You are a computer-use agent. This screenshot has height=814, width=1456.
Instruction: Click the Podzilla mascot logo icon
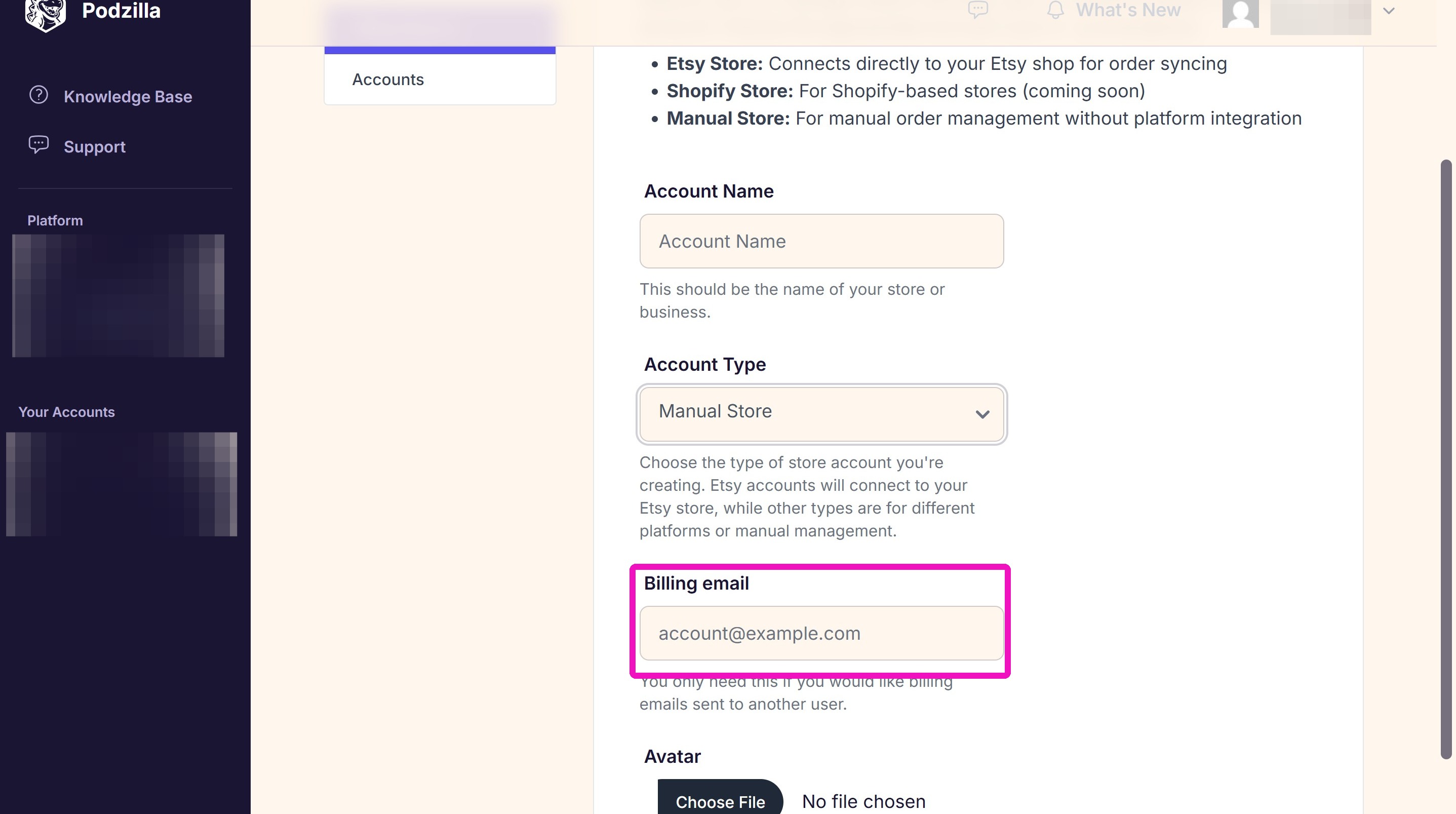(45, 14)
